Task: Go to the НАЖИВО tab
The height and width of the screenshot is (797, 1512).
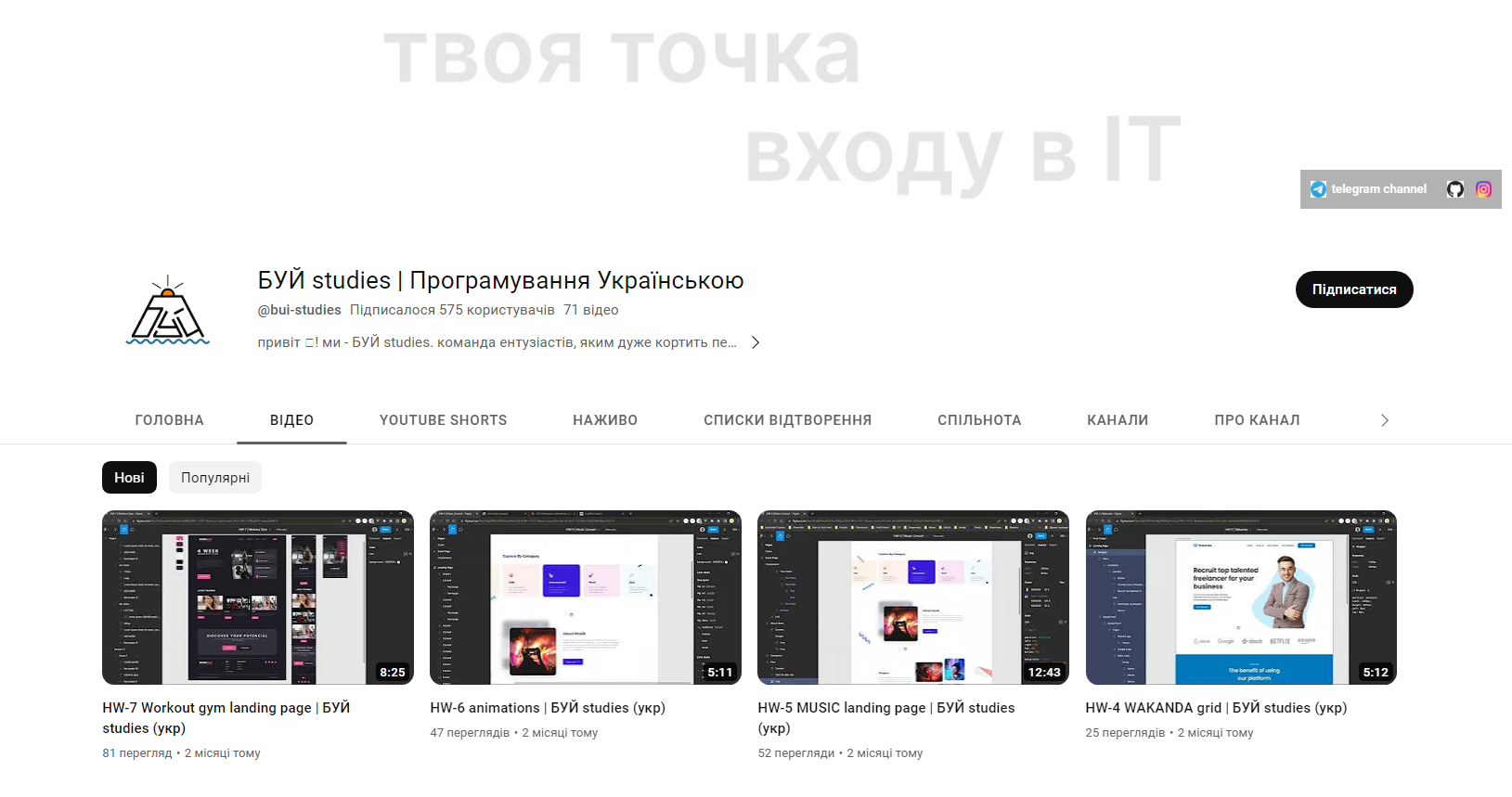Action: pyautogui.click(x=605, y=420)
